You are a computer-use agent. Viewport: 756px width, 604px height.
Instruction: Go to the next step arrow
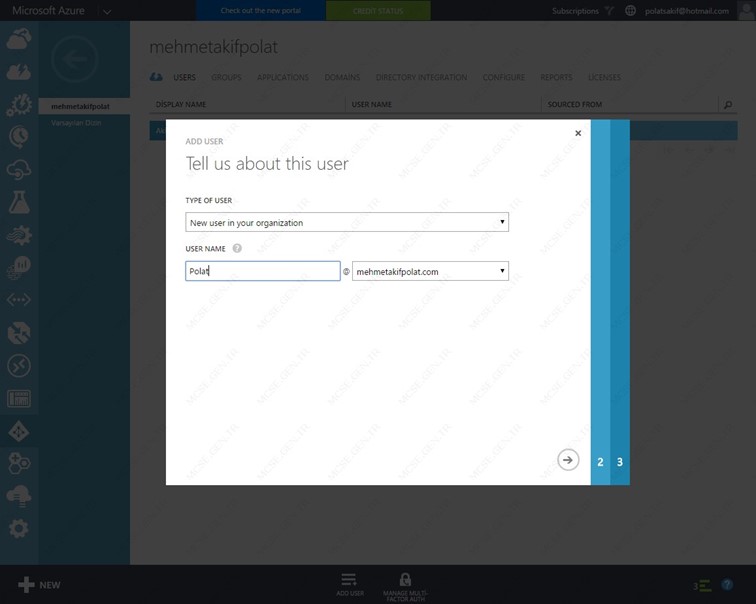point(568,460)
